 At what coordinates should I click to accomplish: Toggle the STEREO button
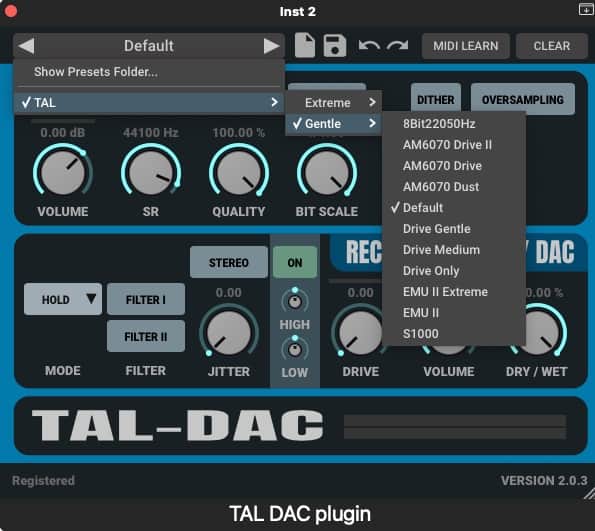point(228,262)
